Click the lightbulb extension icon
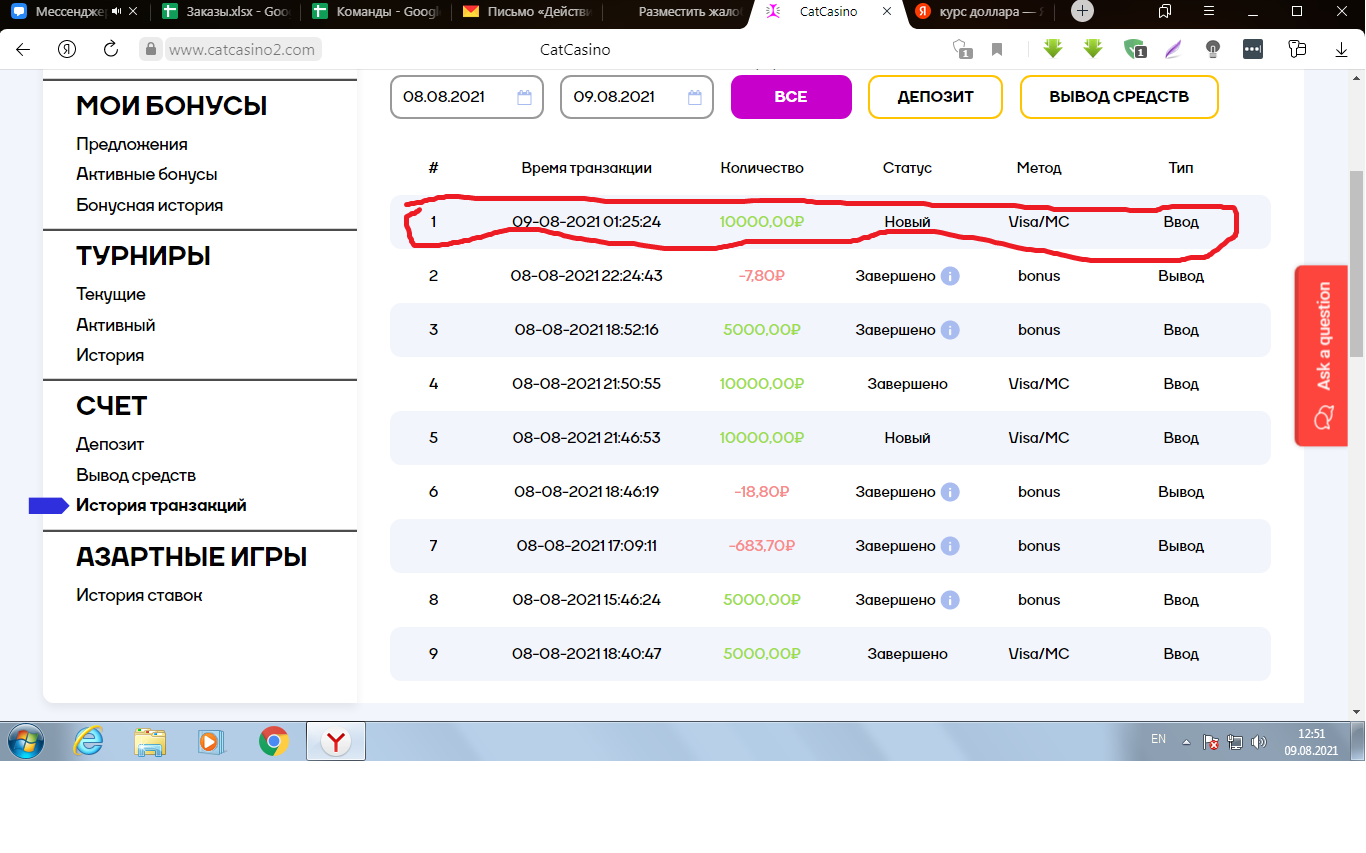Image resolution: width=1366 pixels, height=853 pixels. pos(1213,48)
